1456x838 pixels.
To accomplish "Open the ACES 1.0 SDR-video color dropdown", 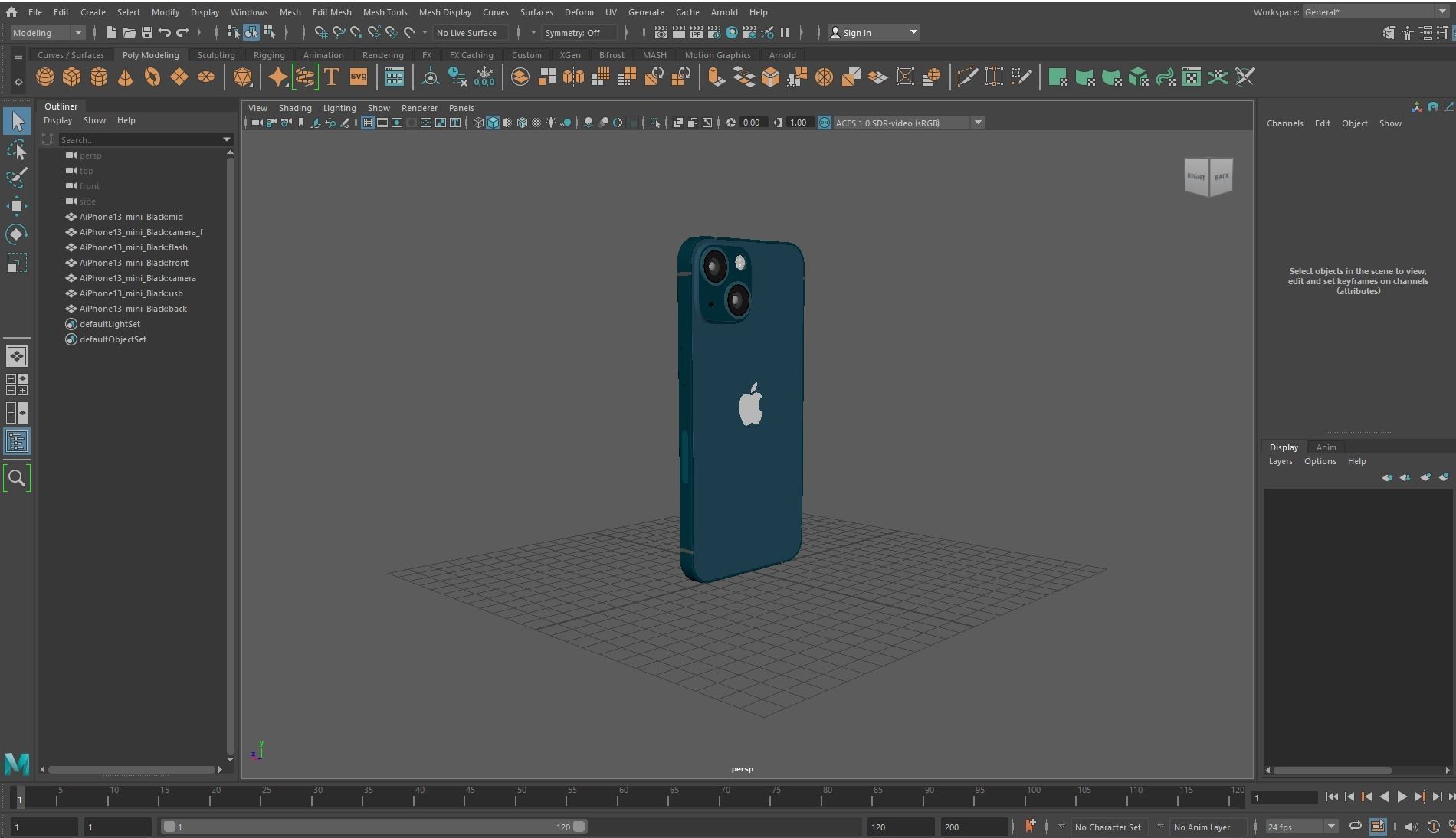I will coord(909,123).
